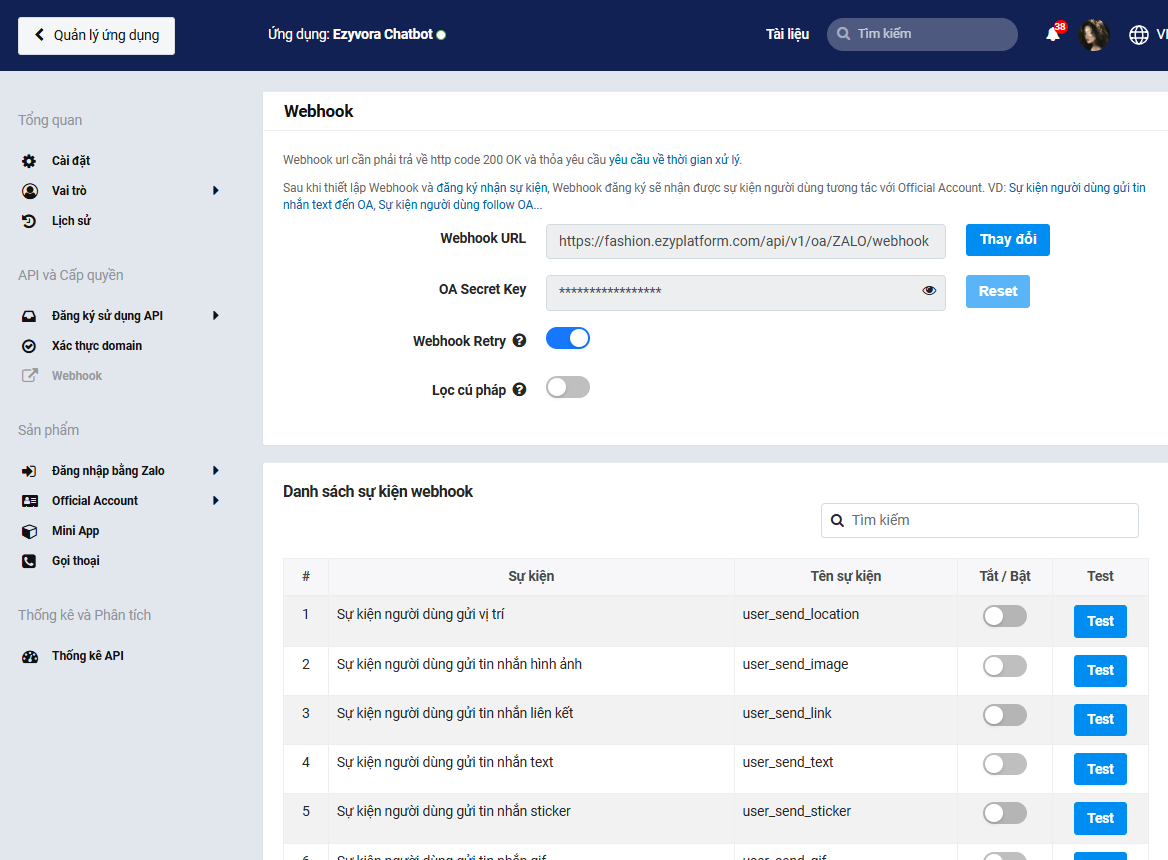Image resolution: width=1168 pixels, height=860 pixels.
Task: Click the Lọc cú pháp help icon
Action: pos(519,389)
